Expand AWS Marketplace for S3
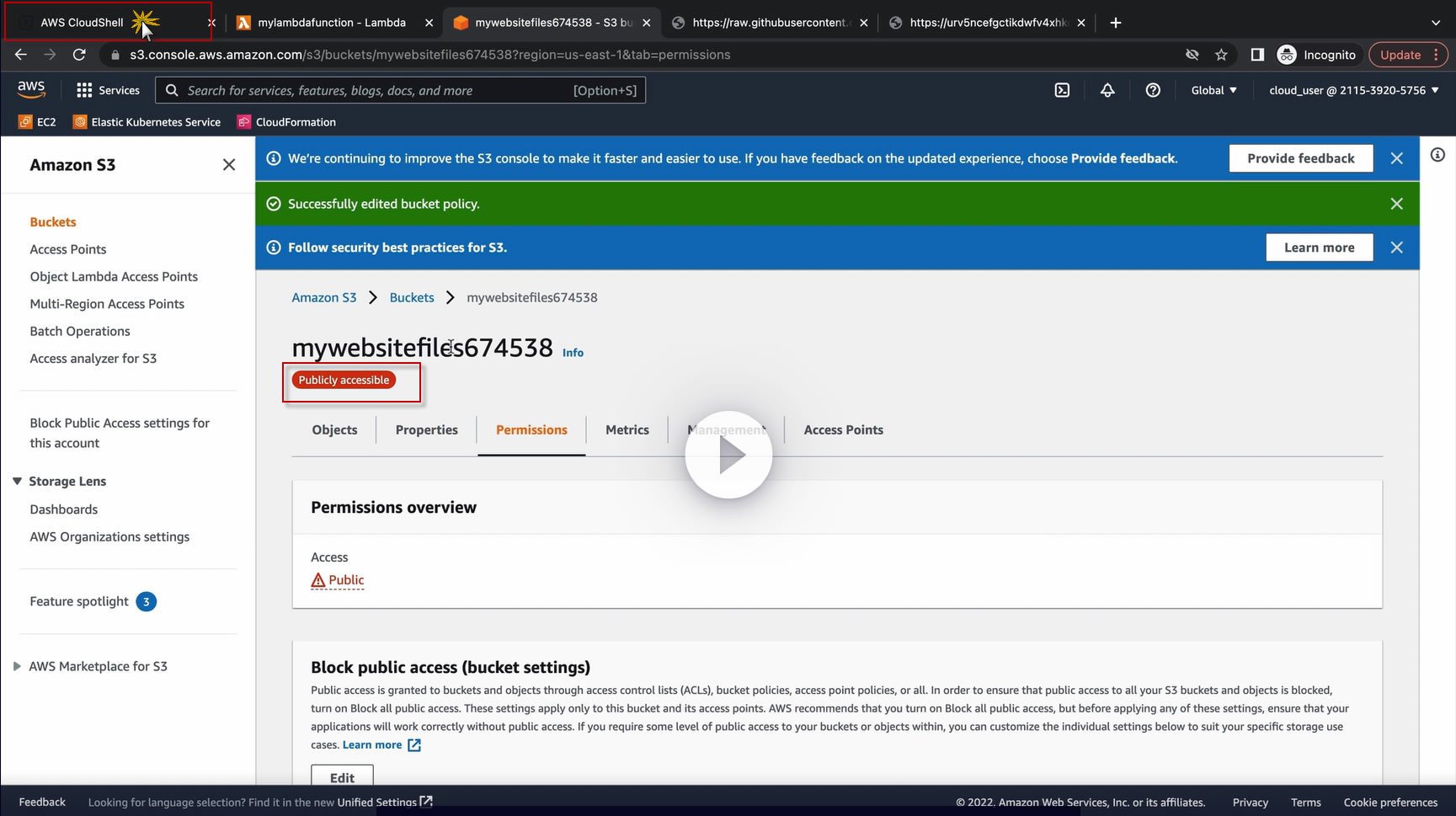1456x816 pixels. pos(17,666)
